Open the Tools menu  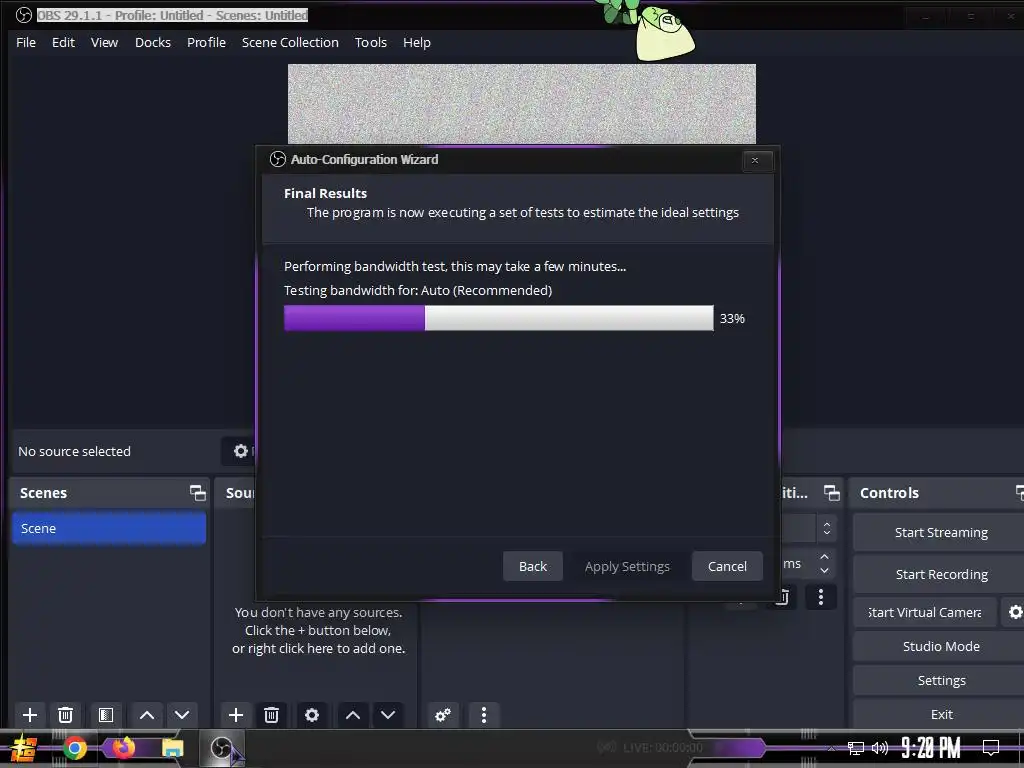coord(371,42)
